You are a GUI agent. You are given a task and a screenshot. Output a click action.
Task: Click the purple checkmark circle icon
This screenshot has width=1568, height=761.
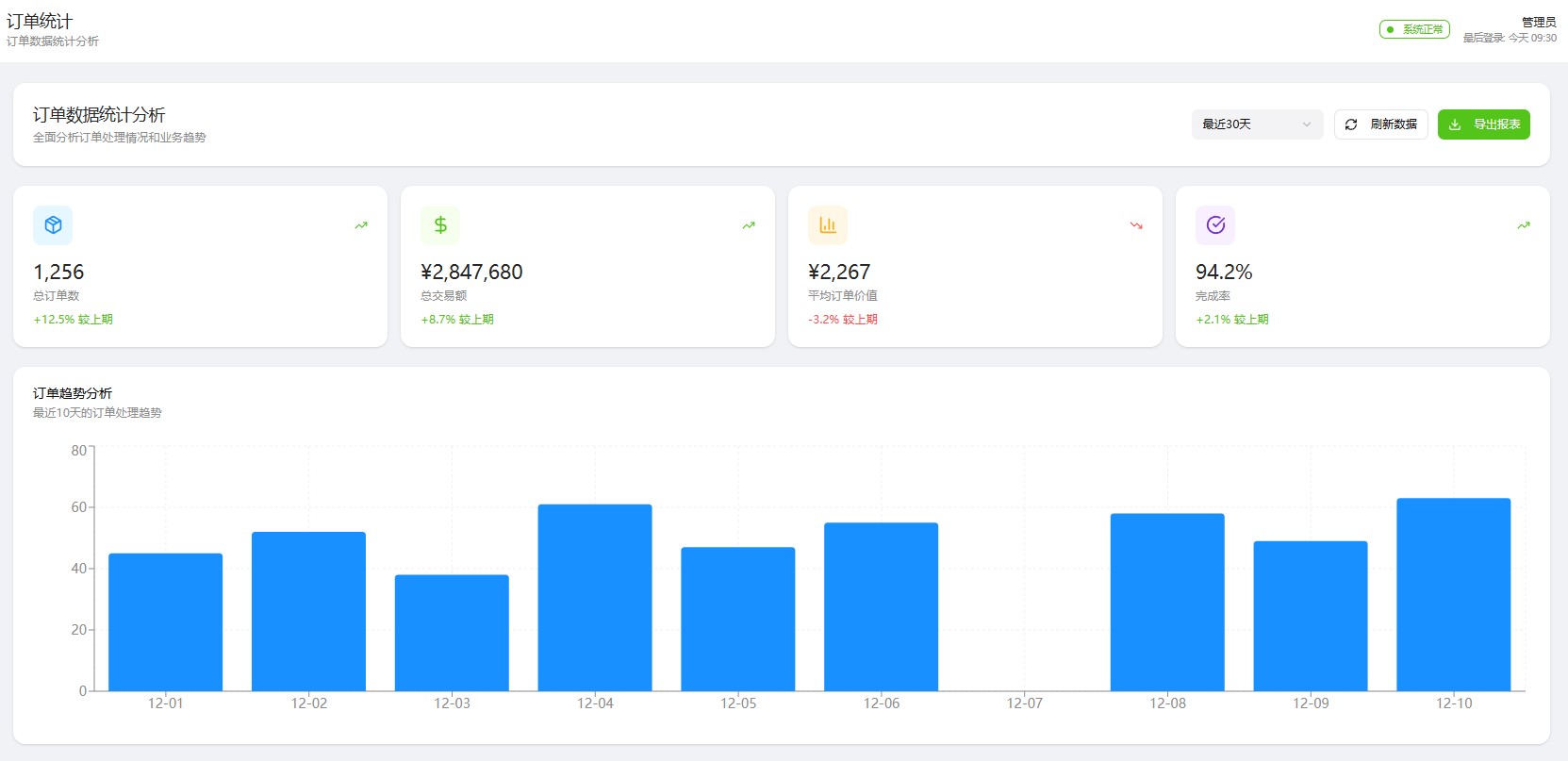[x=1215, y=225]
